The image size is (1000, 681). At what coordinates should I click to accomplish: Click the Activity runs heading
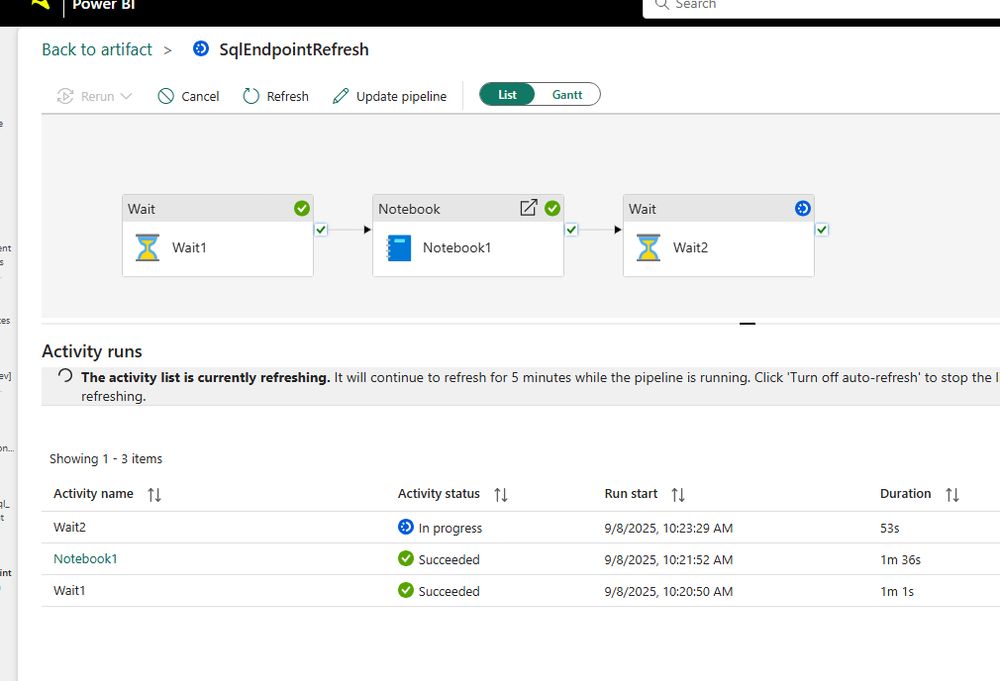(x=92, y=351)
